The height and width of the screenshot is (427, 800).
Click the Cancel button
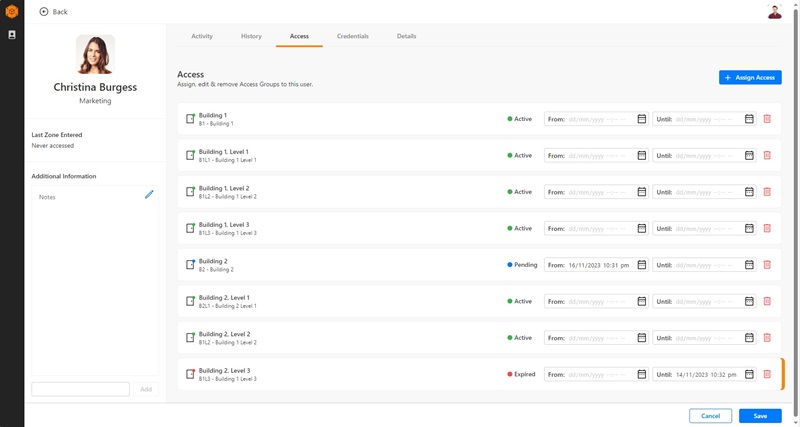pyautogui.click(x=710, y=415)
